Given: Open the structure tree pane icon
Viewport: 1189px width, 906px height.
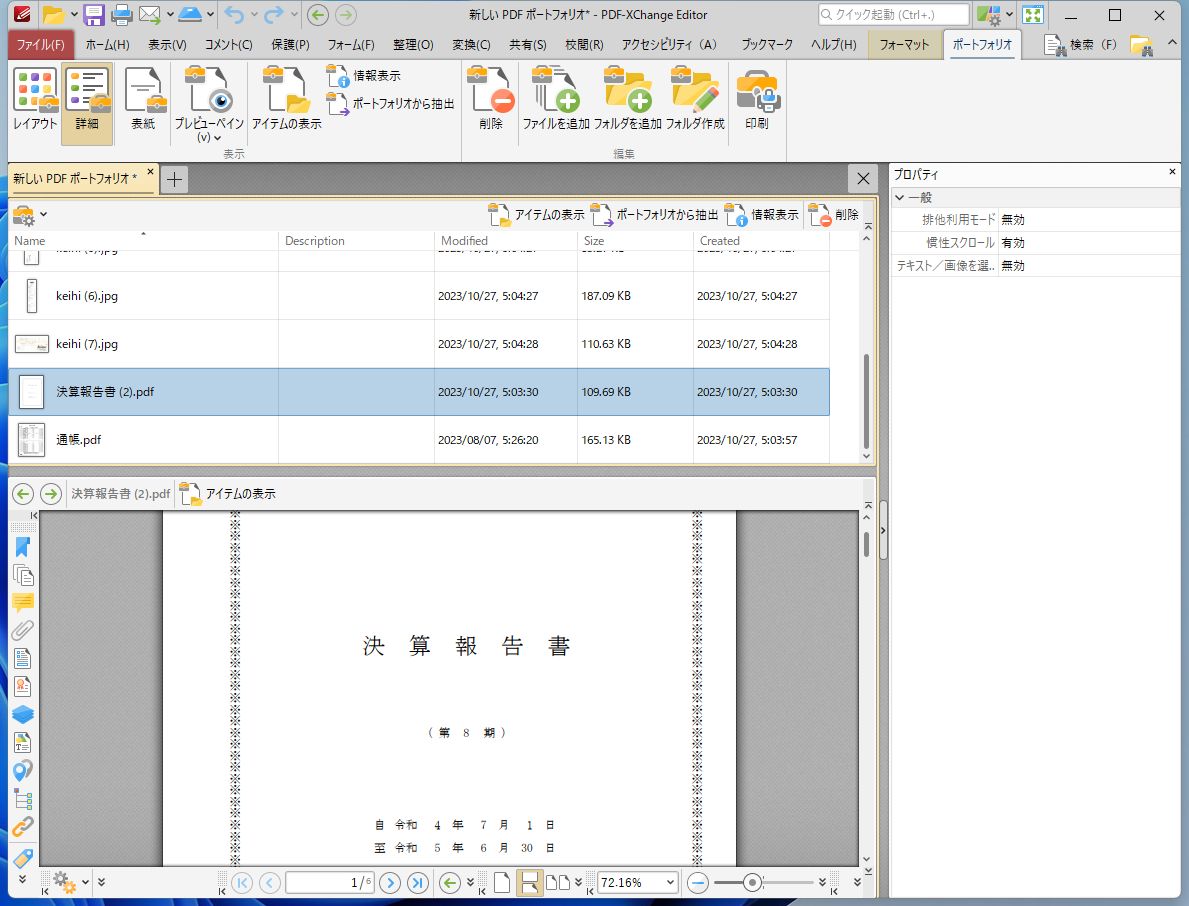Looking at the screenshot, I should (x=23, y=799).
